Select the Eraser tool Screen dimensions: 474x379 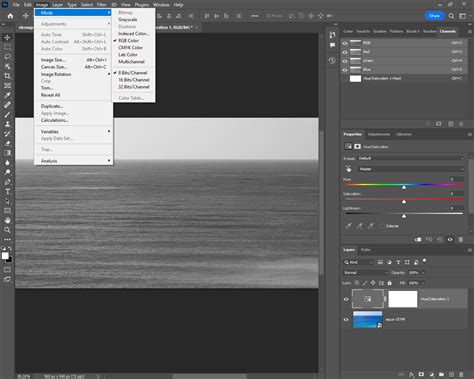7,143
